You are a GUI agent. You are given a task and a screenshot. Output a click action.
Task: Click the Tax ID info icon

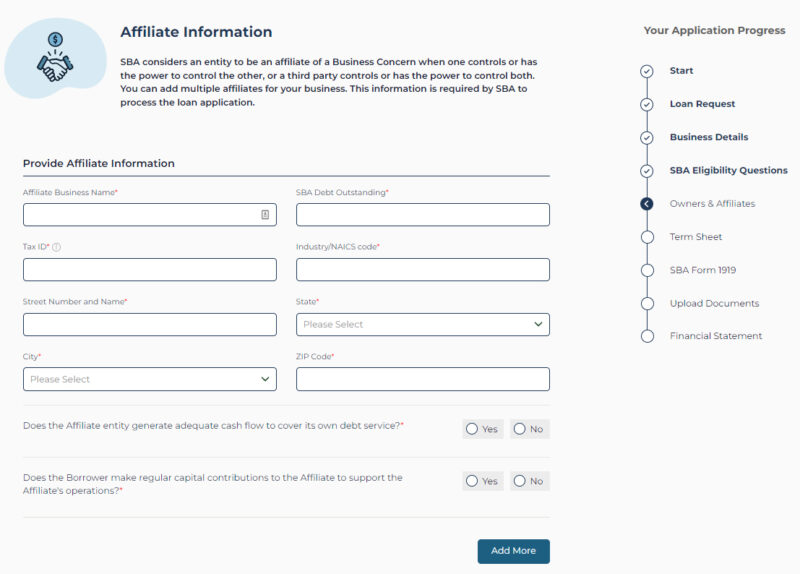(x=57, y=247)
